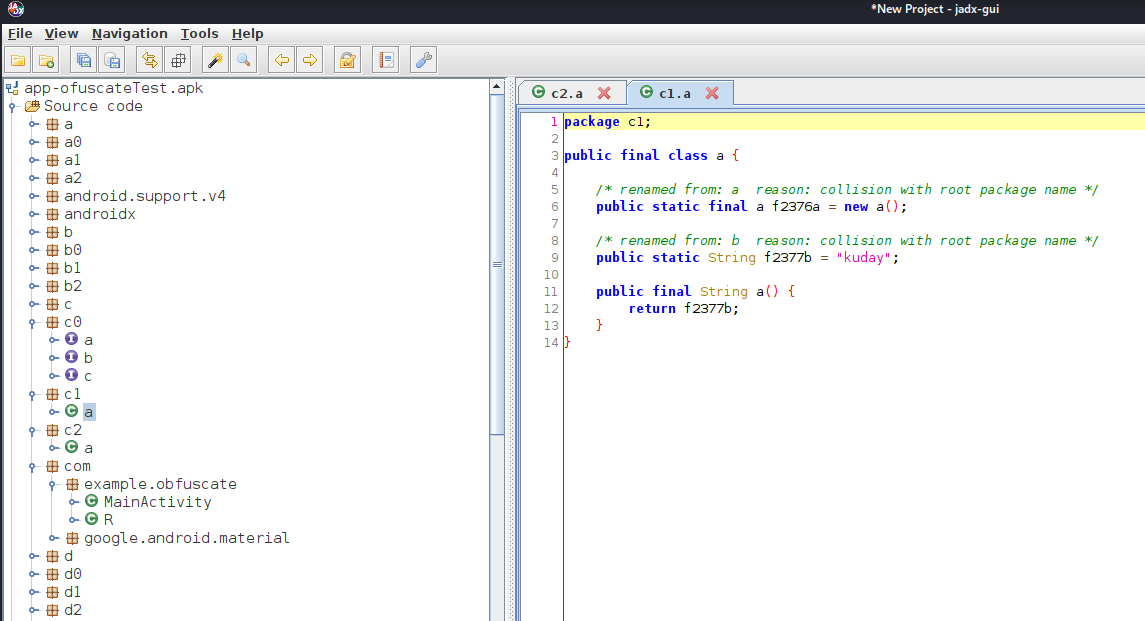
Task: Click the forward navigation arrow
Action: coord(310,61)
